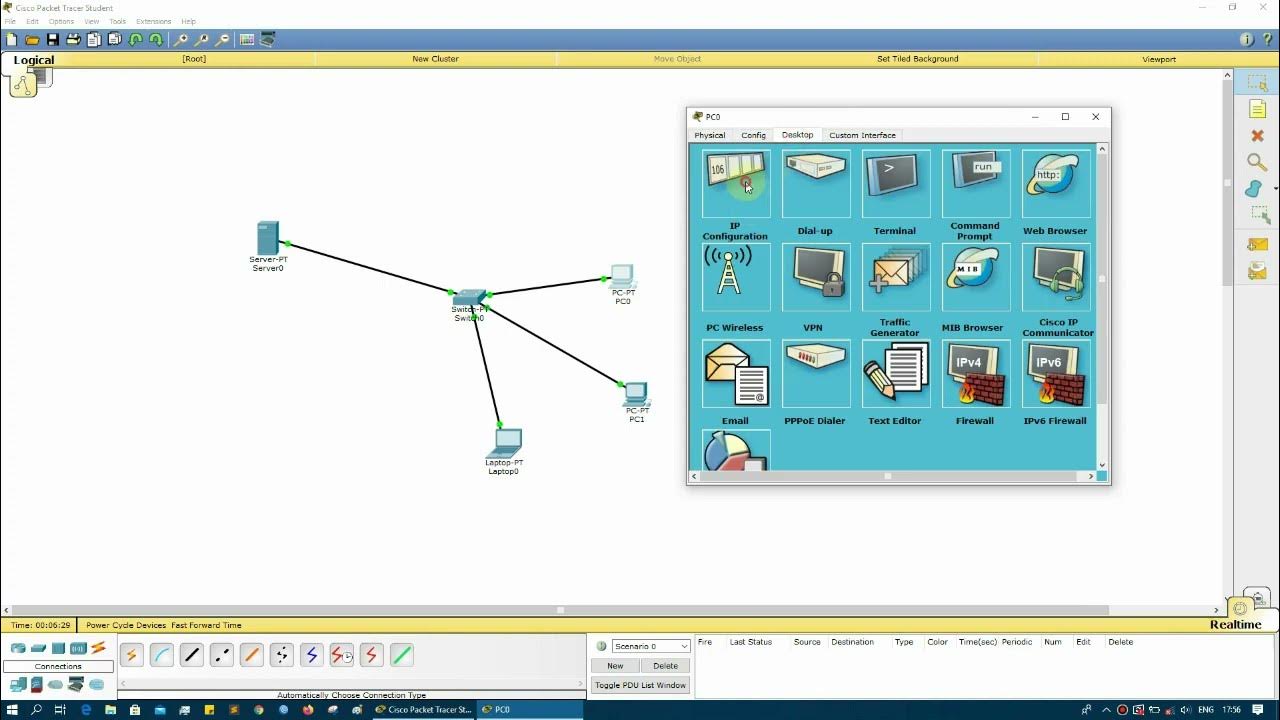Open the IPv6 Firewall app
The height and width of the screenshot is (720, 1280).
(1056, 374)
